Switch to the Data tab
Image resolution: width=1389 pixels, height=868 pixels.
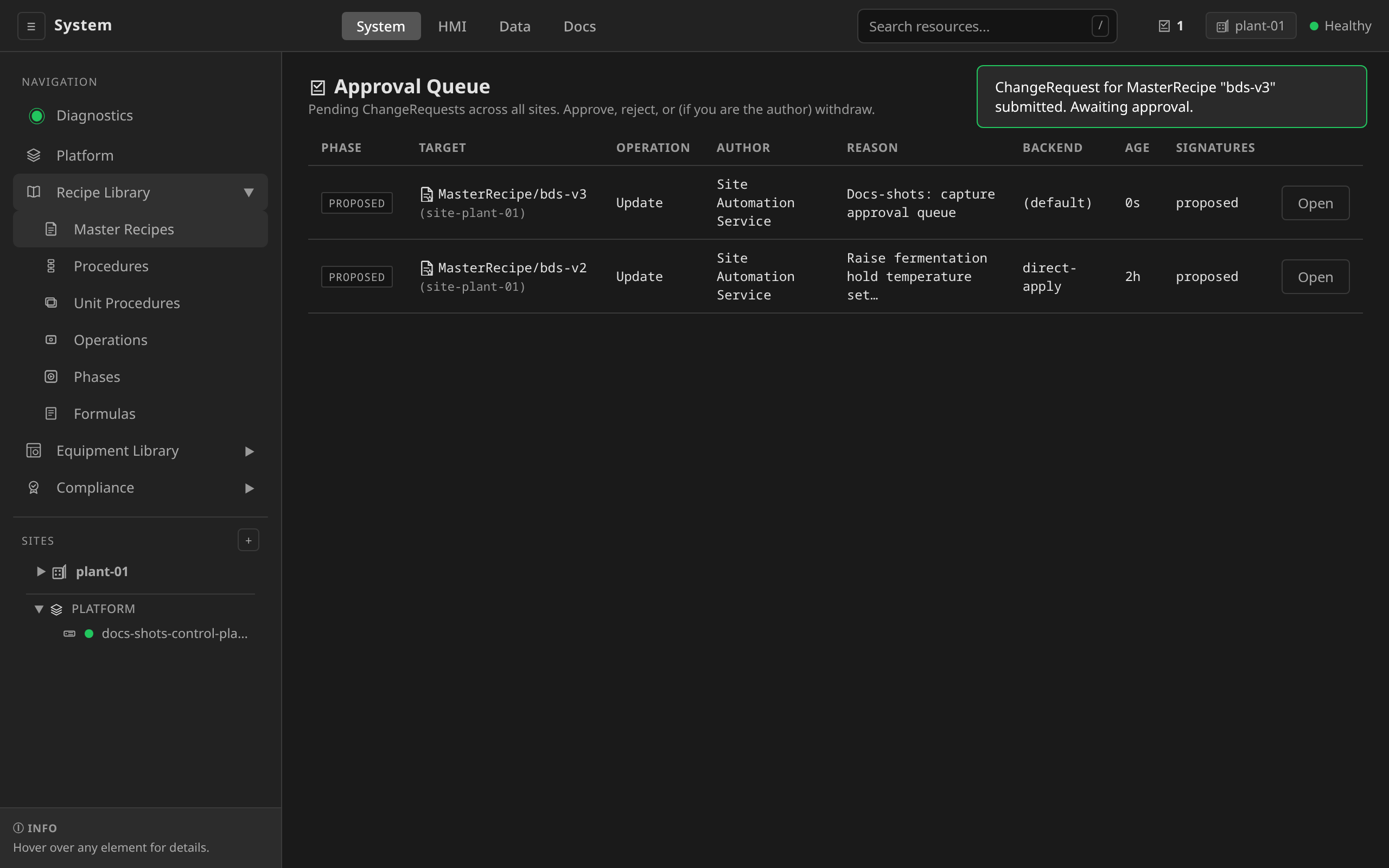pyautogui.click(x=515, y=27)
